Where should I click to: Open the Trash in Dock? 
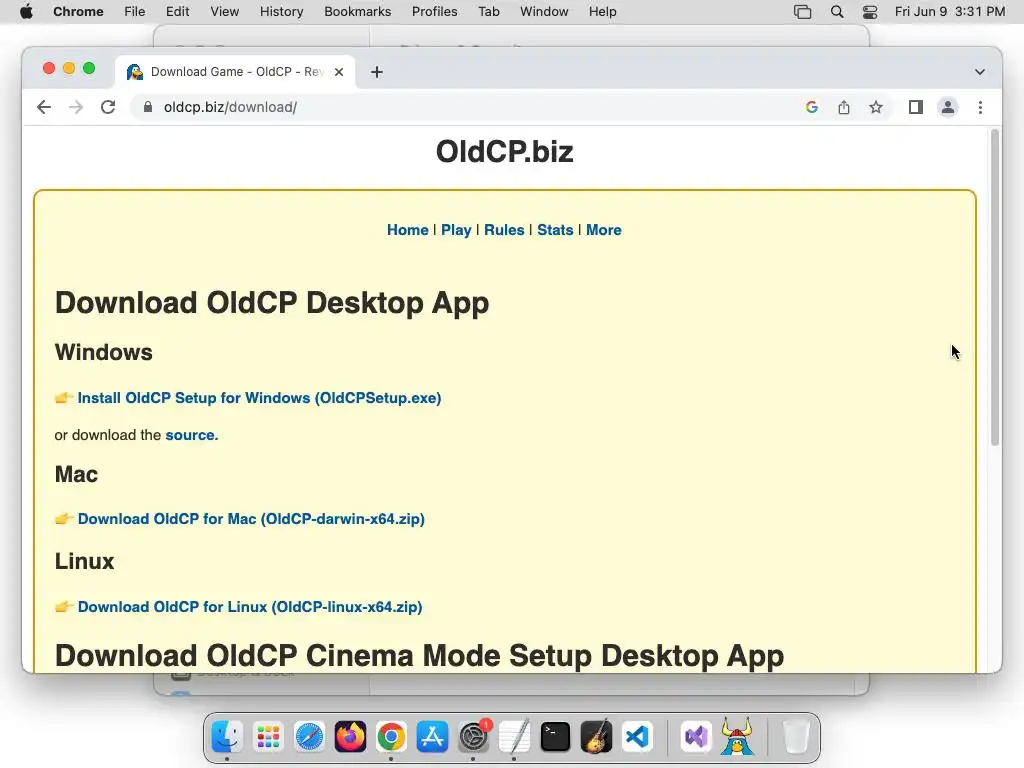[x=796, y=737]
